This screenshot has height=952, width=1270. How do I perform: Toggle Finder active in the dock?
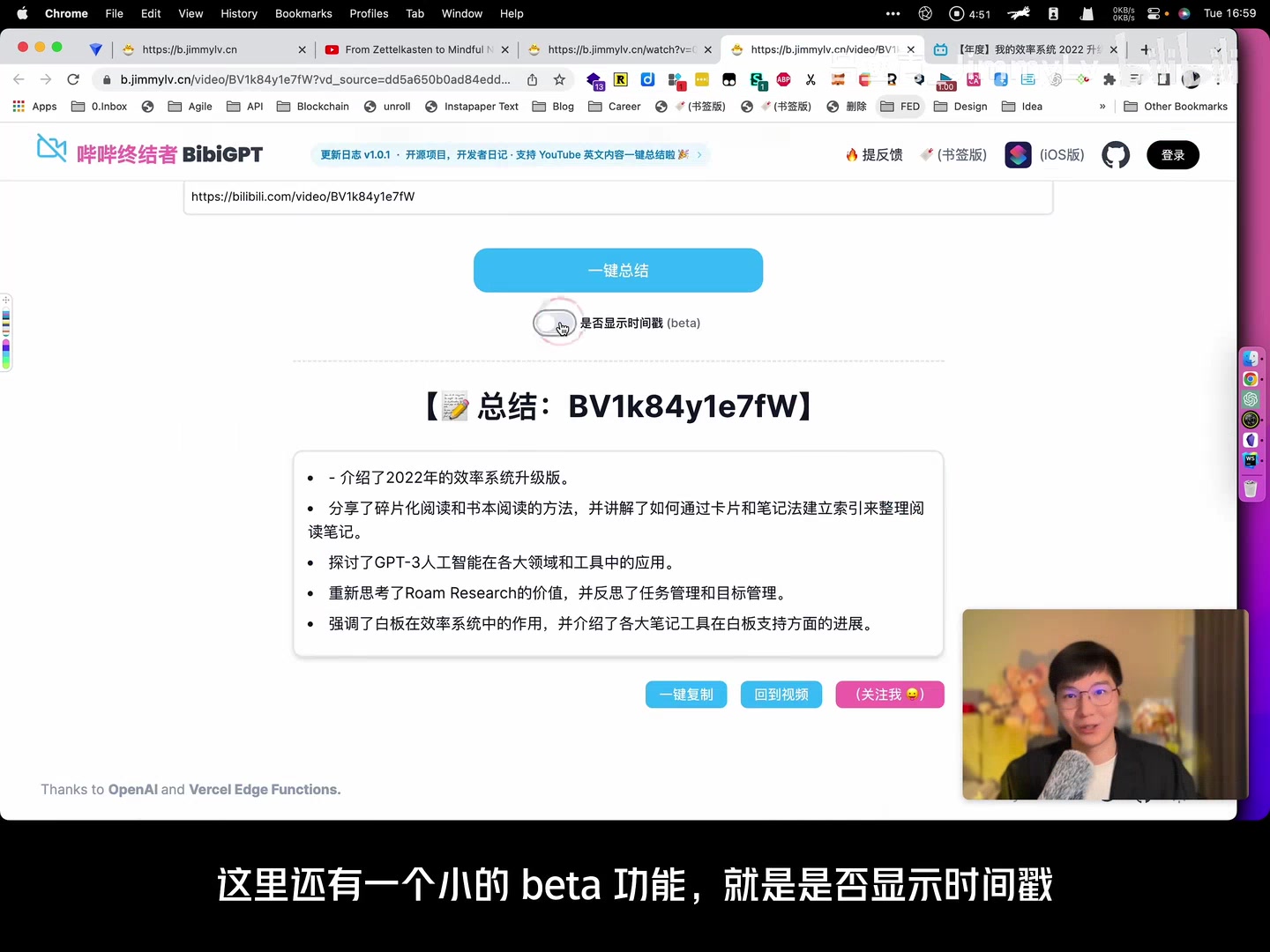(1250, 360)
